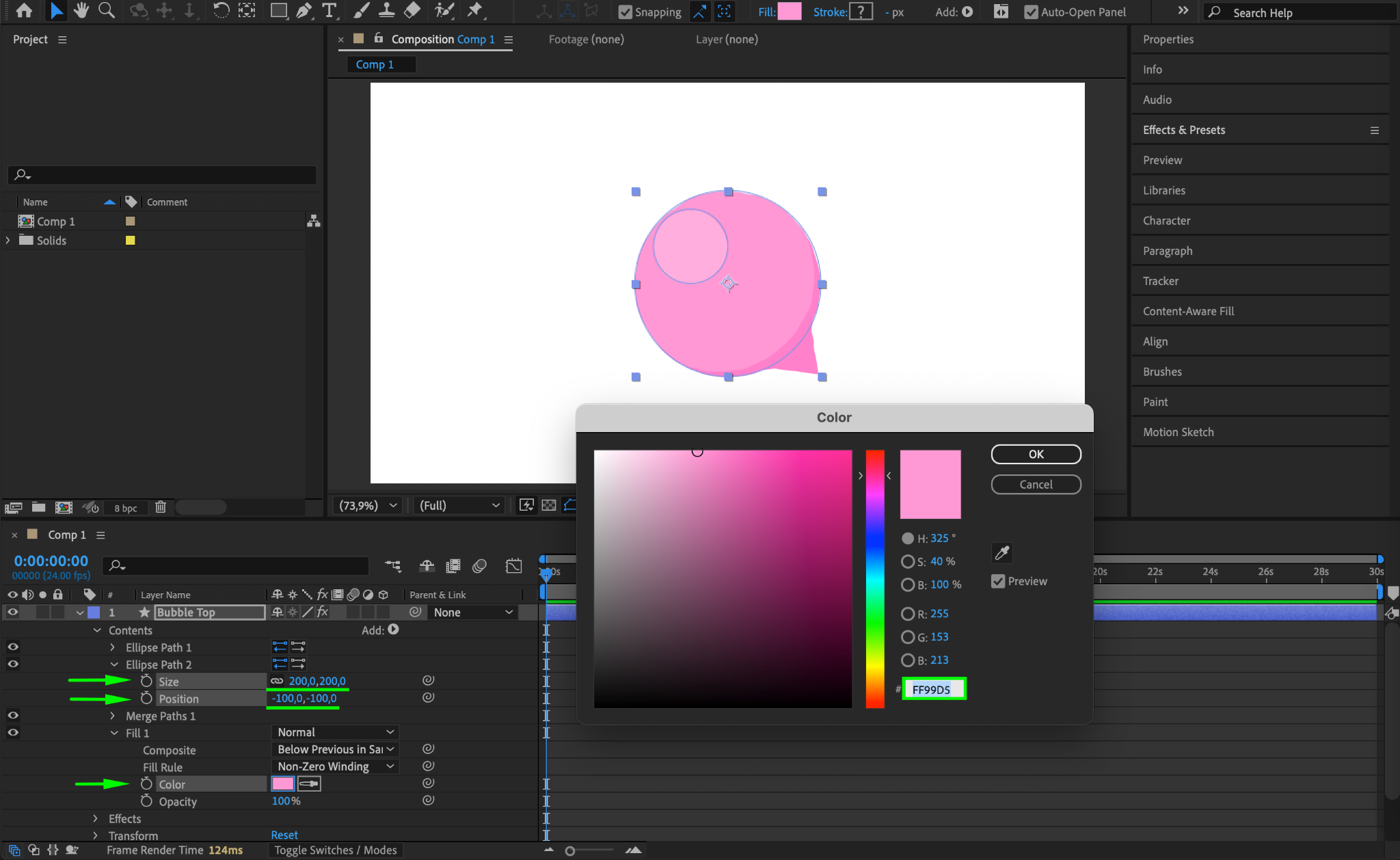The width and height of the screenshot is (1400, 860).
Task: Switch to the Footage (none) tab
Action: click(x=586, y=40)
